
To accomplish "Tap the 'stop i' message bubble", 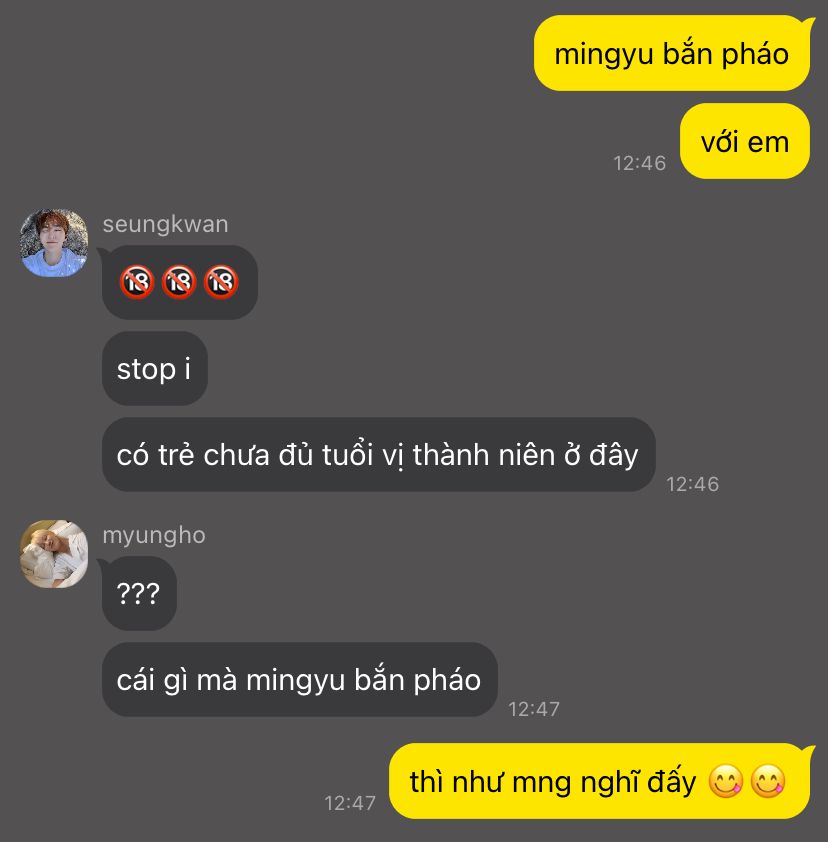I will point(155,368).
